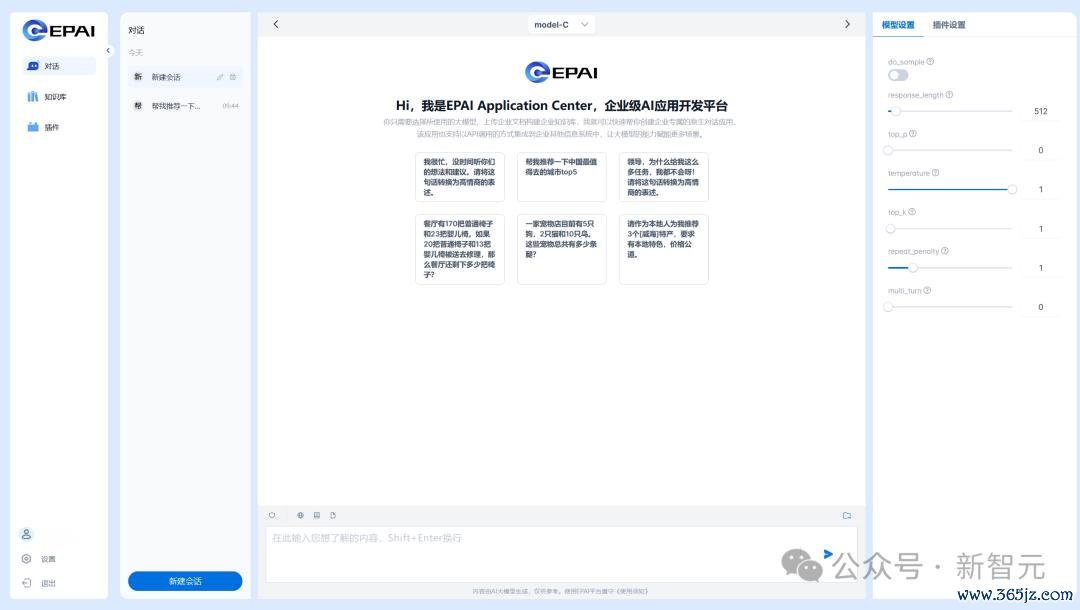Pick the 威海特产 suggestion card
1080x610 pixels.
663,249
